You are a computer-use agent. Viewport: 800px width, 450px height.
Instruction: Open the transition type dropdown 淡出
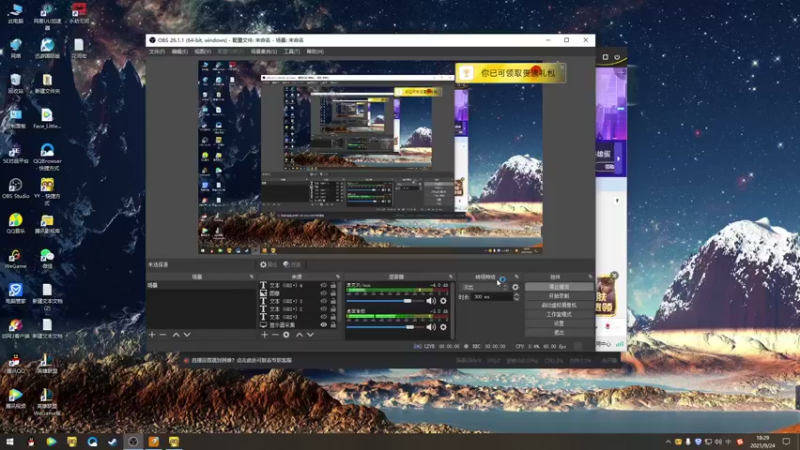[485, 287]
